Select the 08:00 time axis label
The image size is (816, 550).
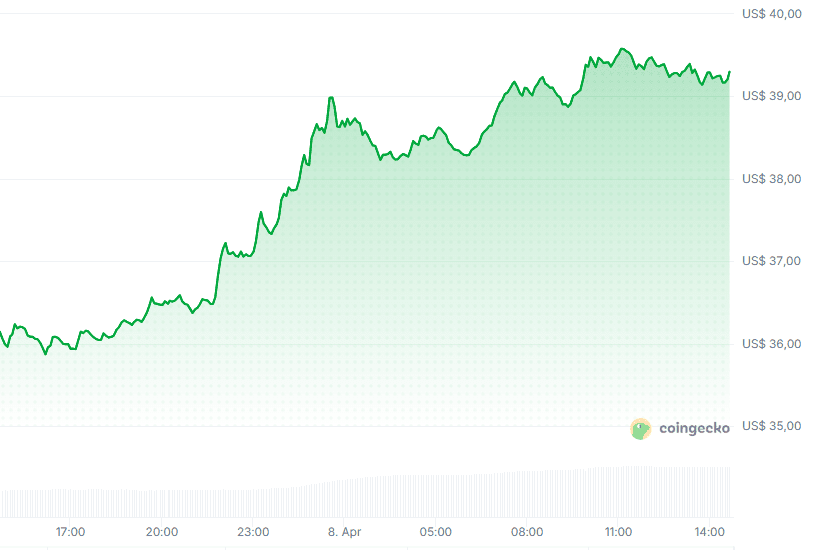click(x=527, y=532)
